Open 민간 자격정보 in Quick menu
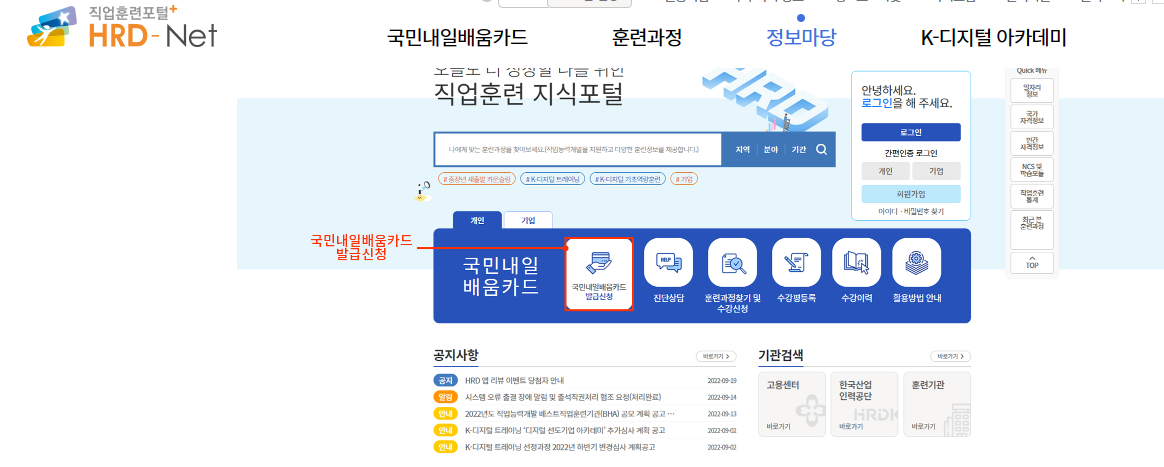This screenshot has height=467, width=1164. click(1032, 143)
